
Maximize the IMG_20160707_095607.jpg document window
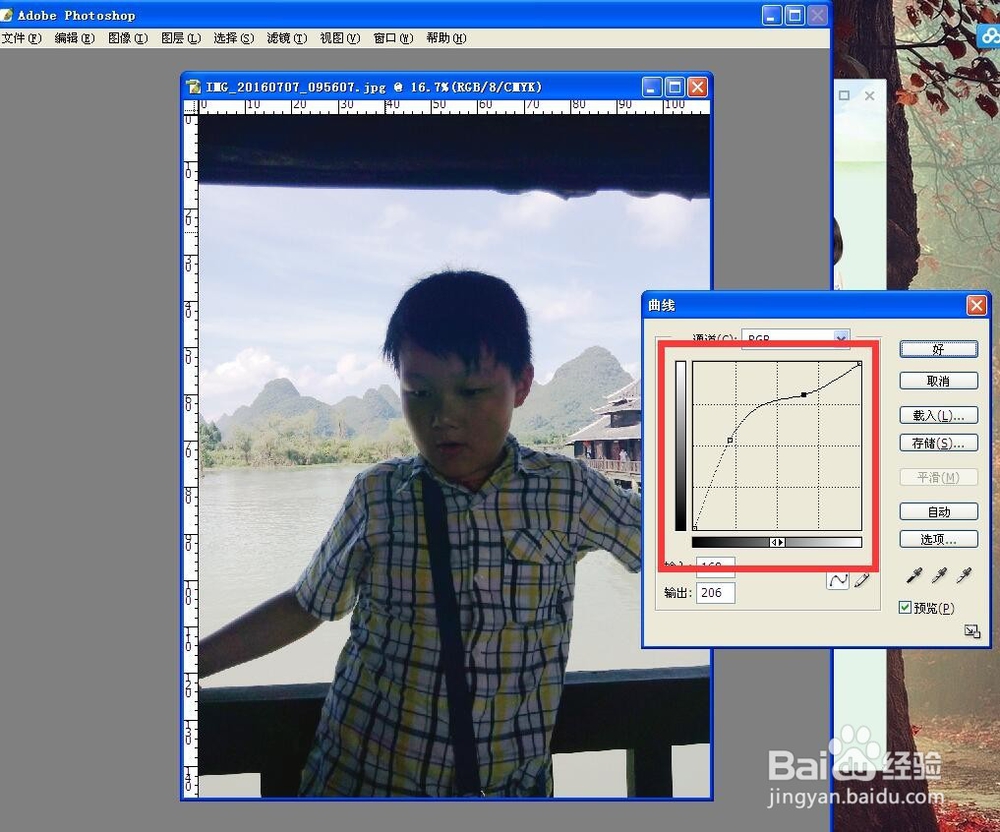pyautogui.click(x=675, y=87)
